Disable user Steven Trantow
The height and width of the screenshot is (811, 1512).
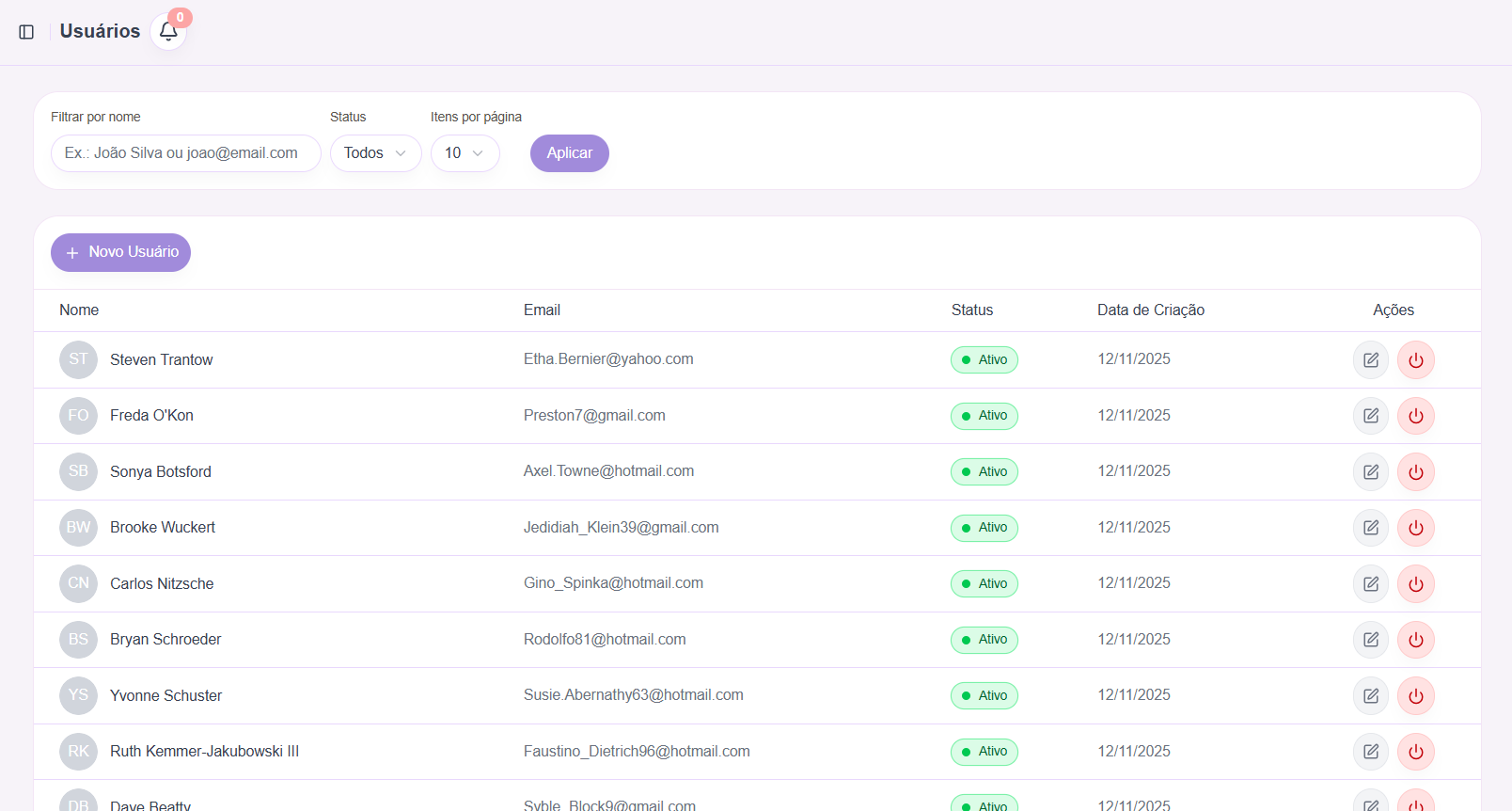click(1415, 360)
